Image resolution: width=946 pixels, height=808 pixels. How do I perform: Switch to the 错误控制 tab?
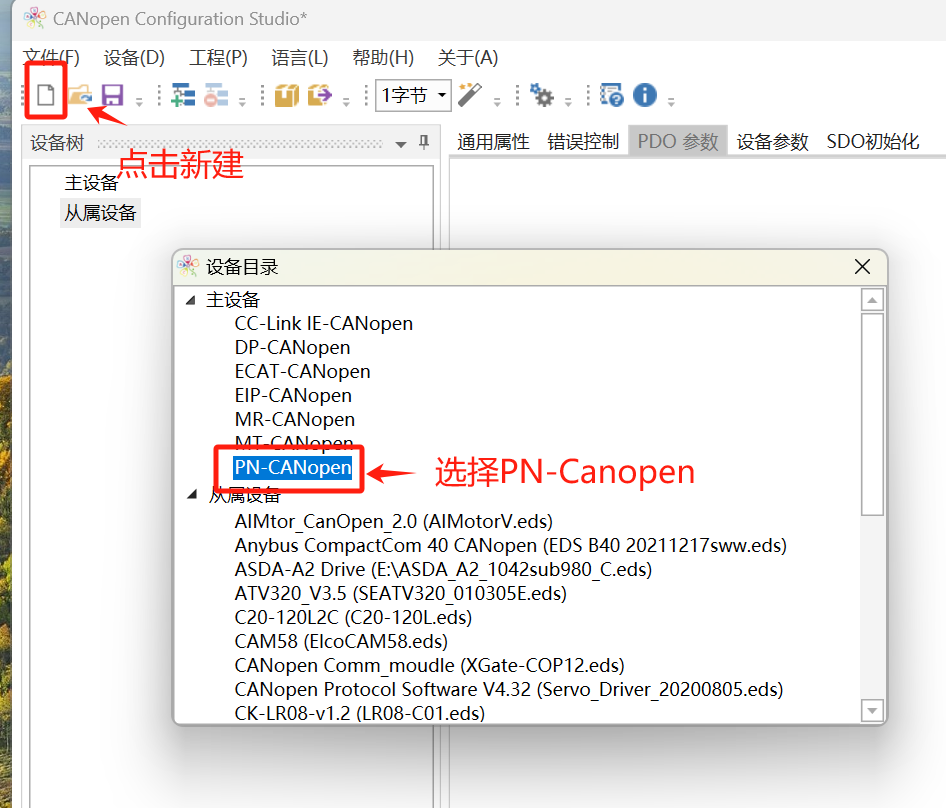(583, 142)
